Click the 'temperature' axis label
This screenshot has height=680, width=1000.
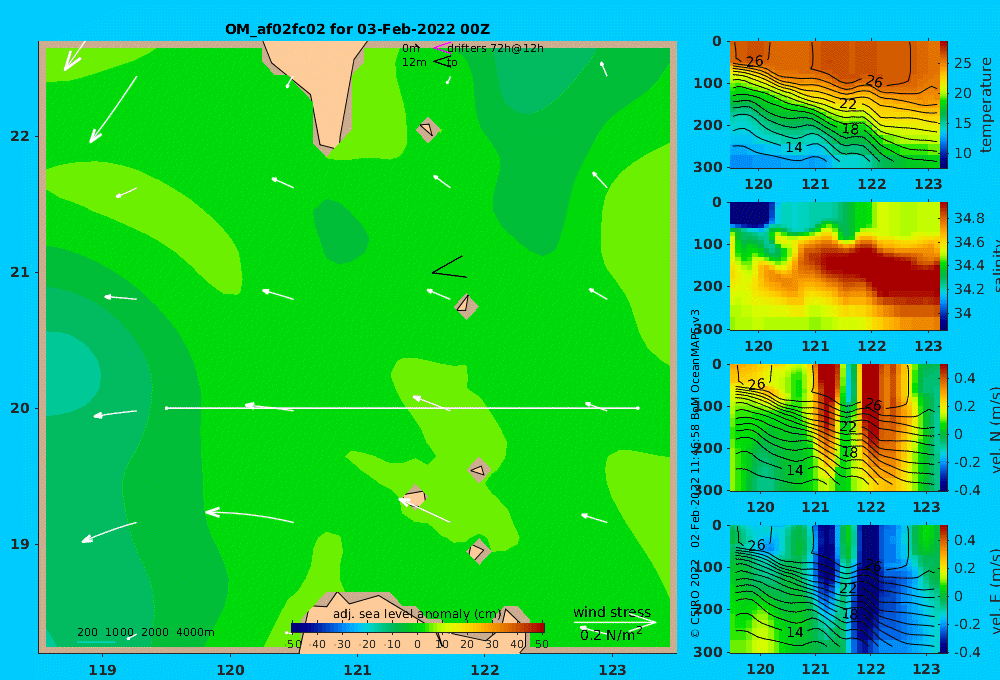(987, 105)
